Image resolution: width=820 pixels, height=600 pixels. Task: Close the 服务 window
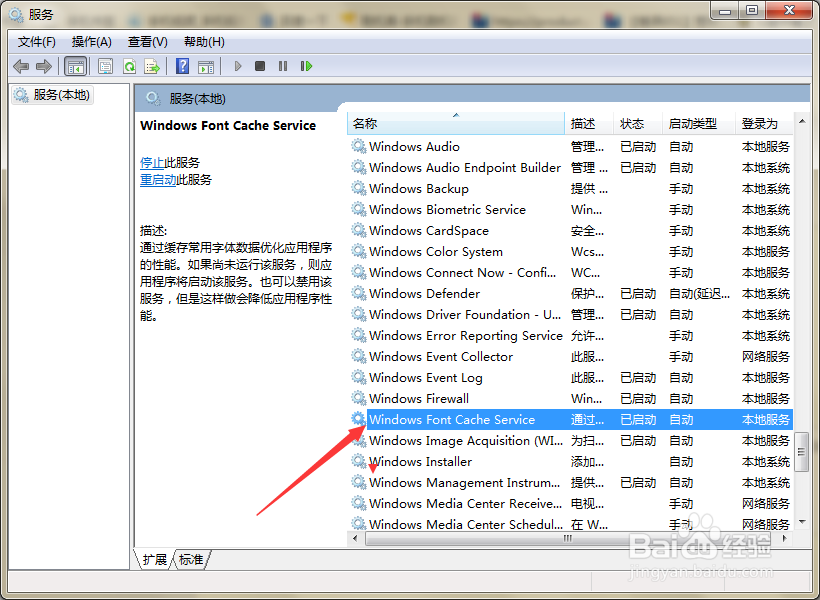(x=789, y=11)
